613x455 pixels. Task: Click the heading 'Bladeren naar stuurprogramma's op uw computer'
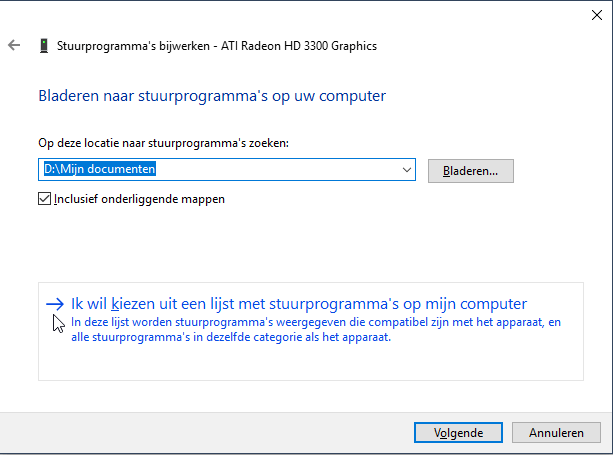tap(212, 96)
